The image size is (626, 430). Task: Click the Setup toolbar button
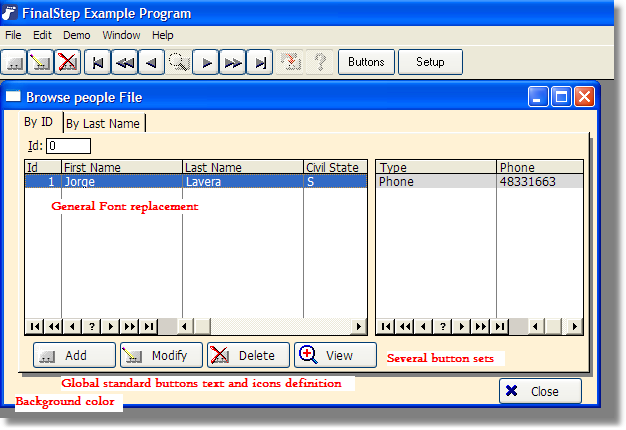430,62
